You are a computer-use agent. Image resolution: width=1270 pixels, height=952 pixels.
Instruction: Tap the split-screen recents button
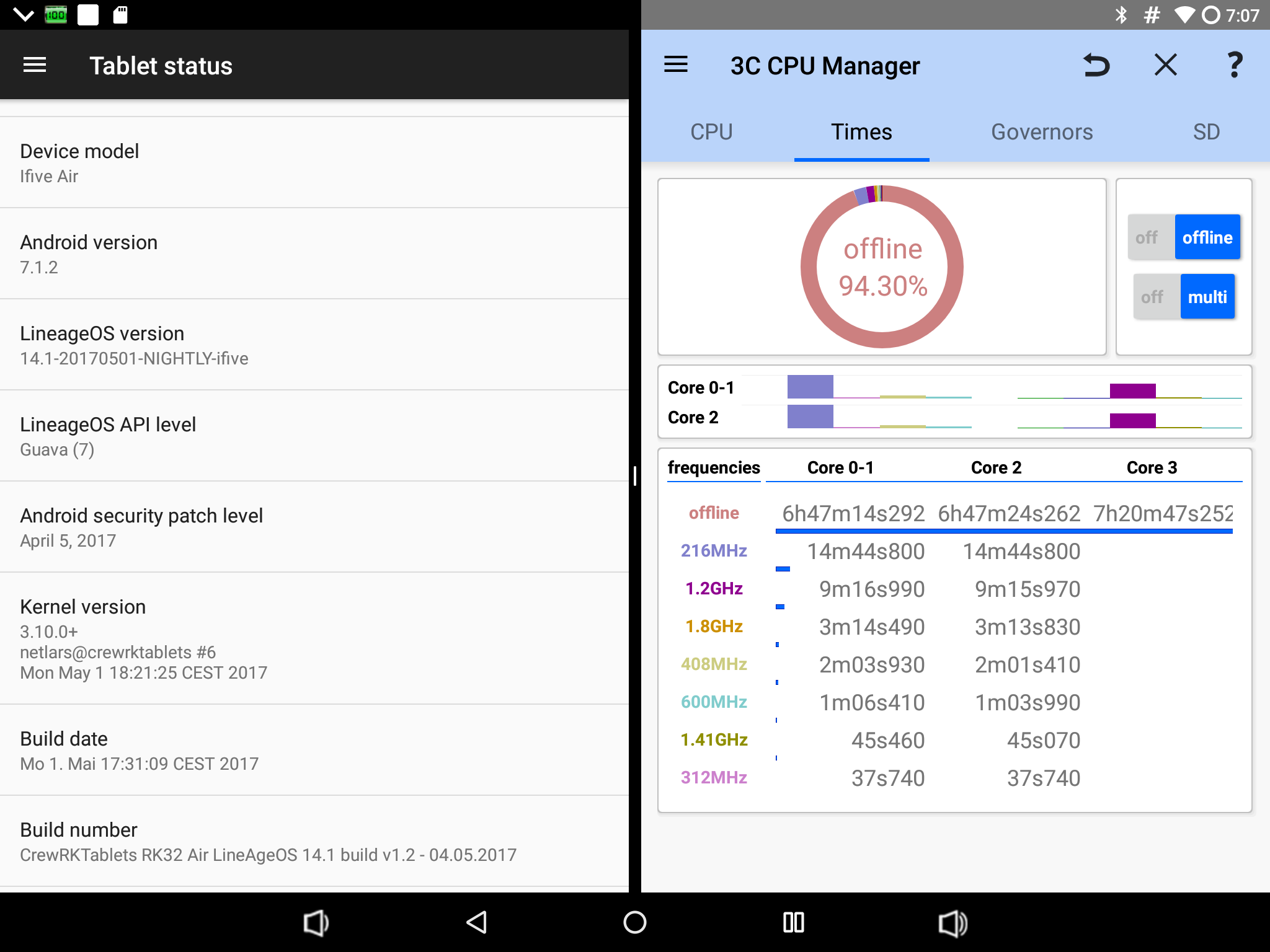pos(794,923)
